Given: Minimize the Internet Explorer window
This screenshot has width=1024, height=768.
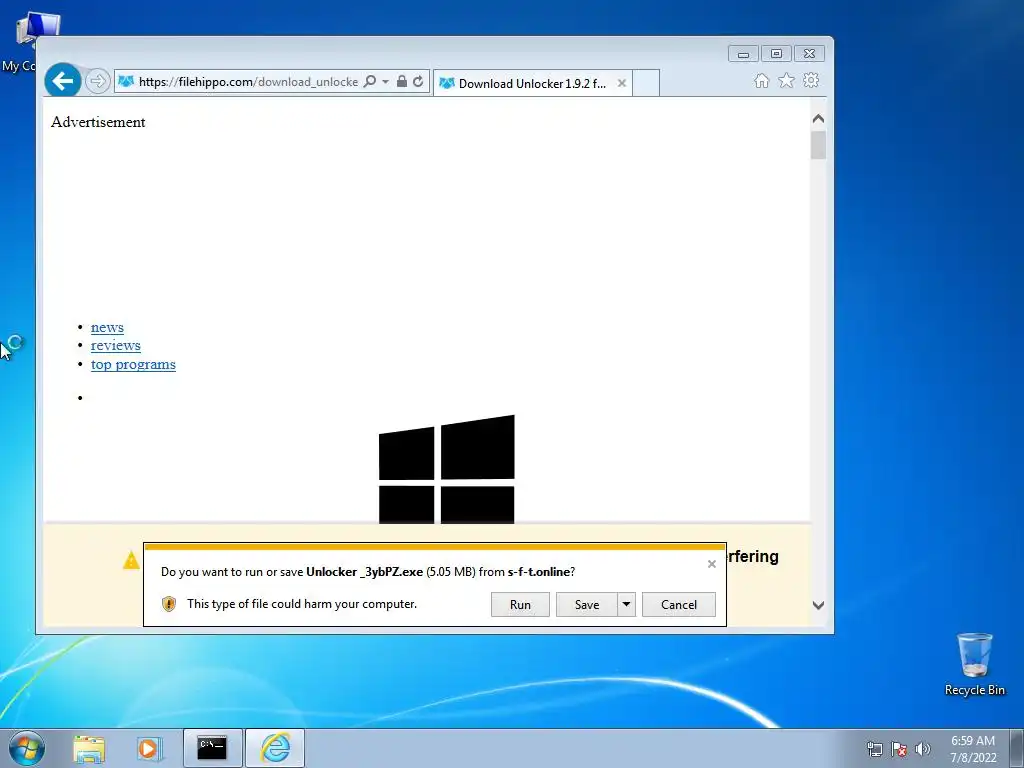Looking at the screenshot, I should [743, 54].
